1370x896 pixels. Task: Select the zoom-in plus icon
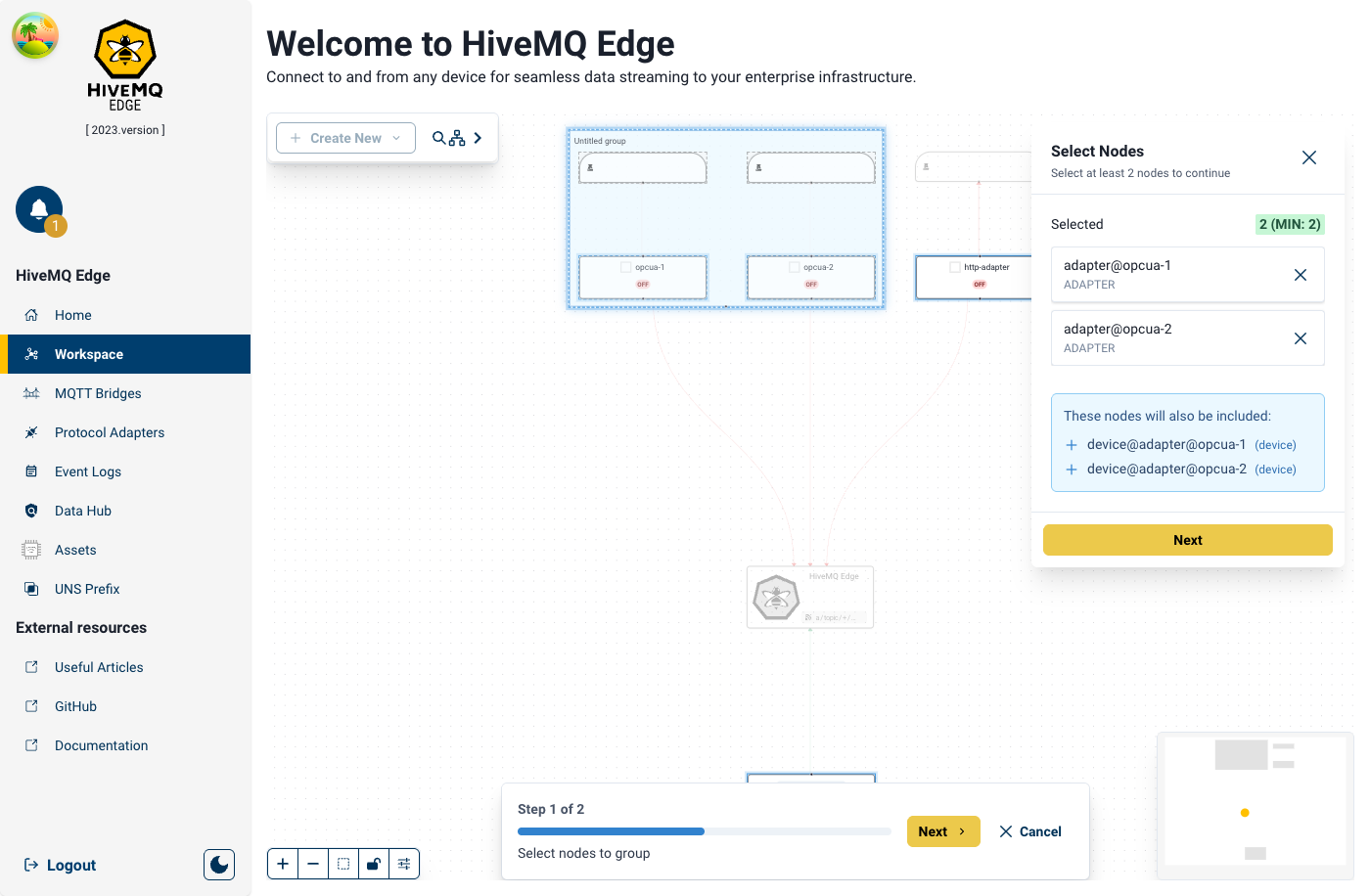(x=282, y=864)
